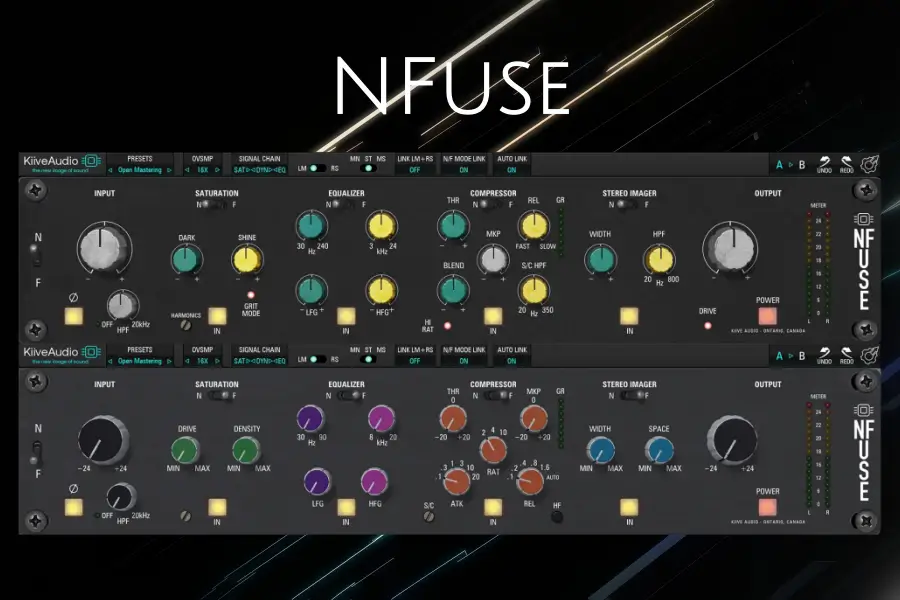
Task: Click the Dark knob in upper Saturation
Action: click(187, 260)
